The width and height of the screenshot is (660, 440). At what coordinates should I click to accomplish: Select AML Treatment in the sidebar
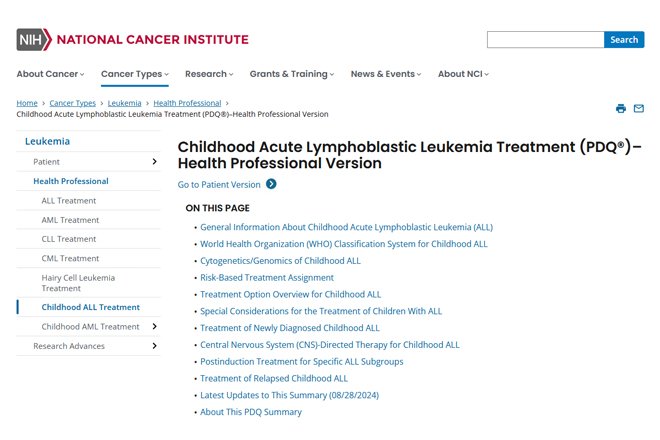tap(70, 220)
